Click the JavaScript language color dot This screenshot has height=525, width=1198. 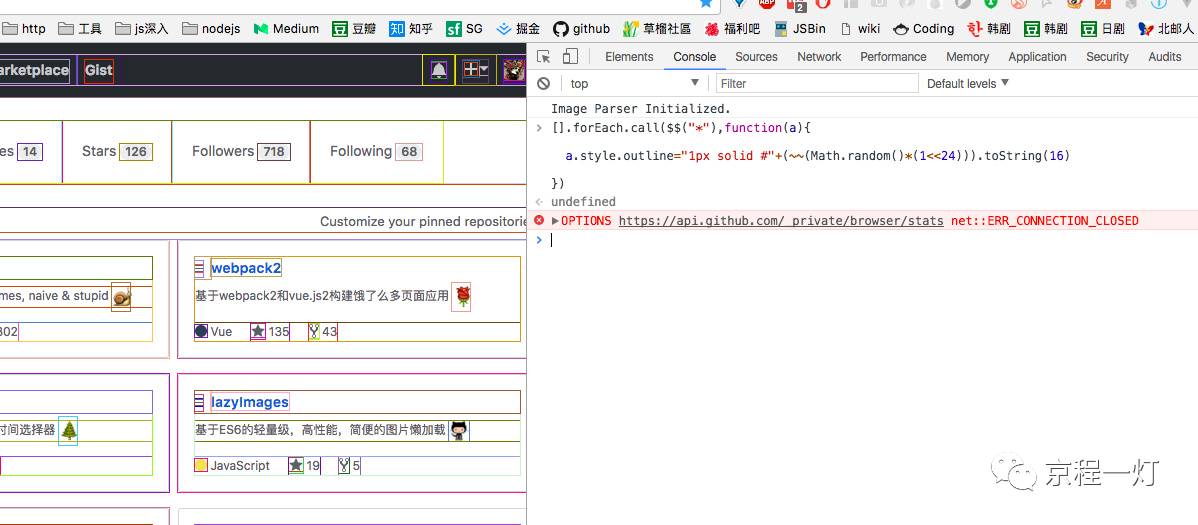coord(201,465)
